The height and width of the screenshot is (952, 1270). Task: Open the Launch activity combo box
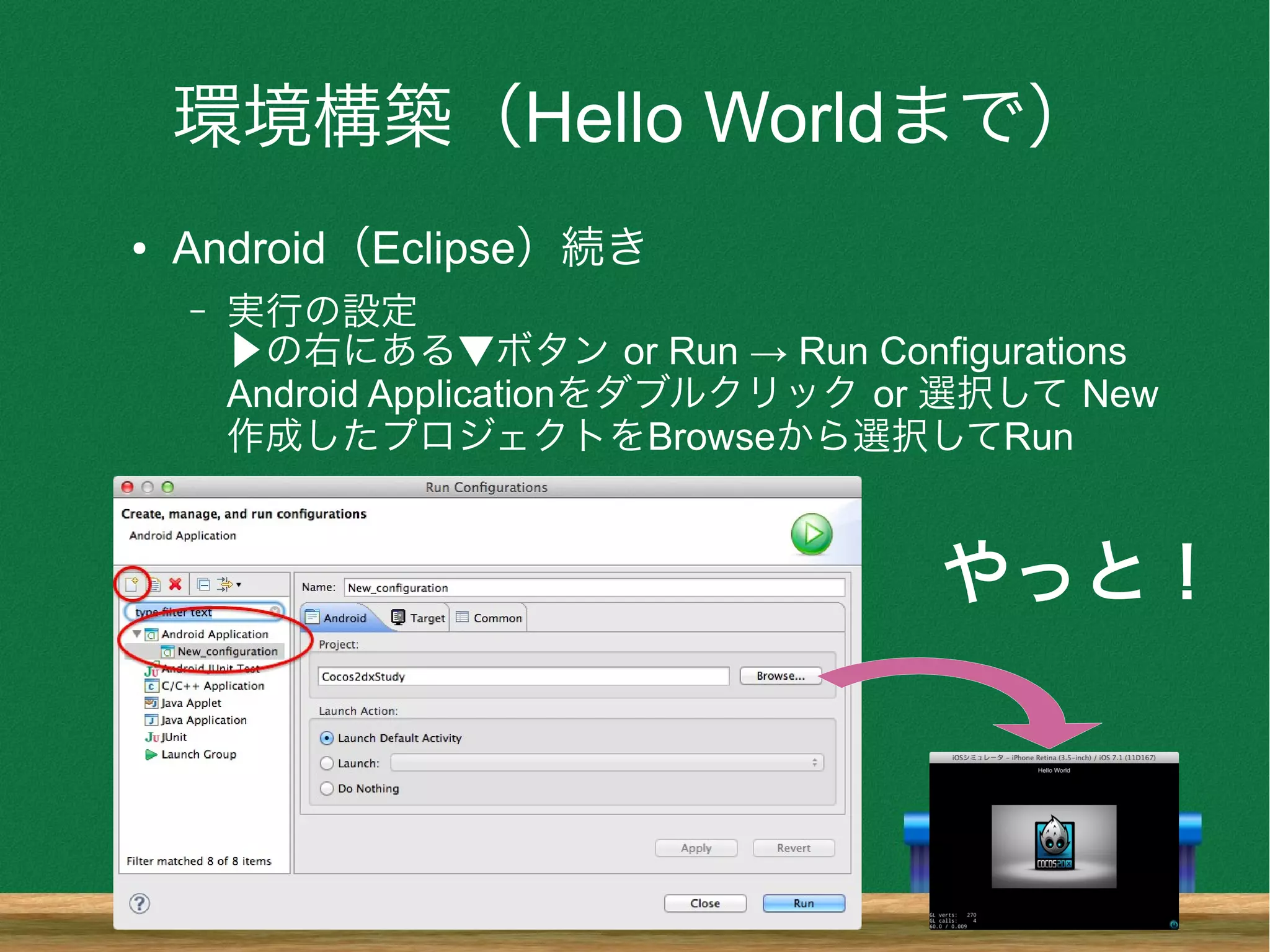607,763
